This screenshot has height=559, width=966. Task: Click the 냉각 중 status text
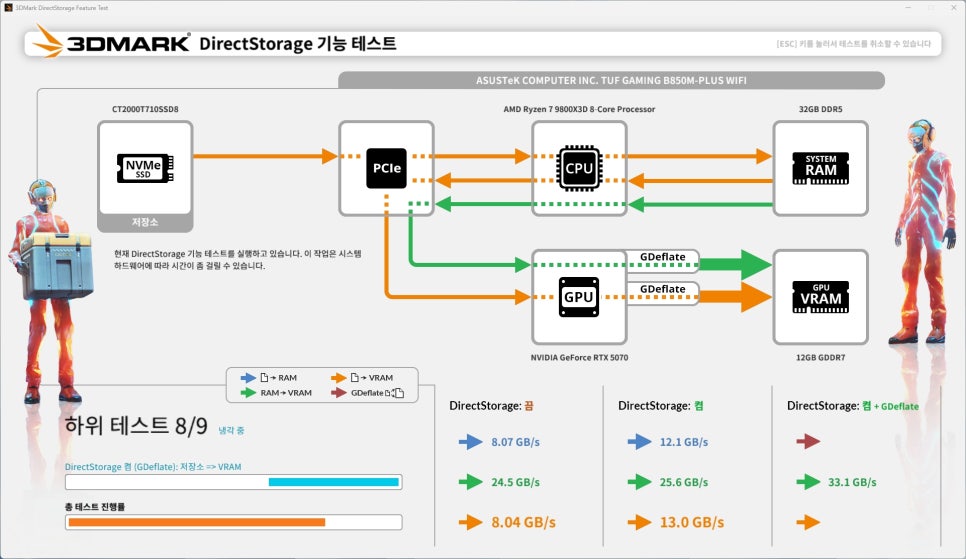click(232, 430)
